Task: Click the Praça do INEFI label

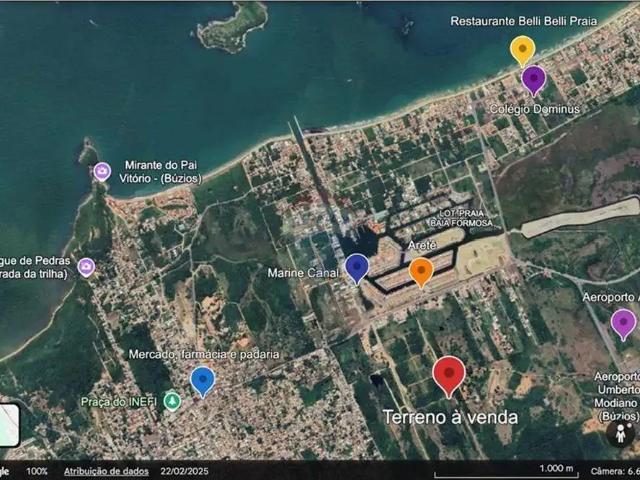Action: (x=119, y=402)
